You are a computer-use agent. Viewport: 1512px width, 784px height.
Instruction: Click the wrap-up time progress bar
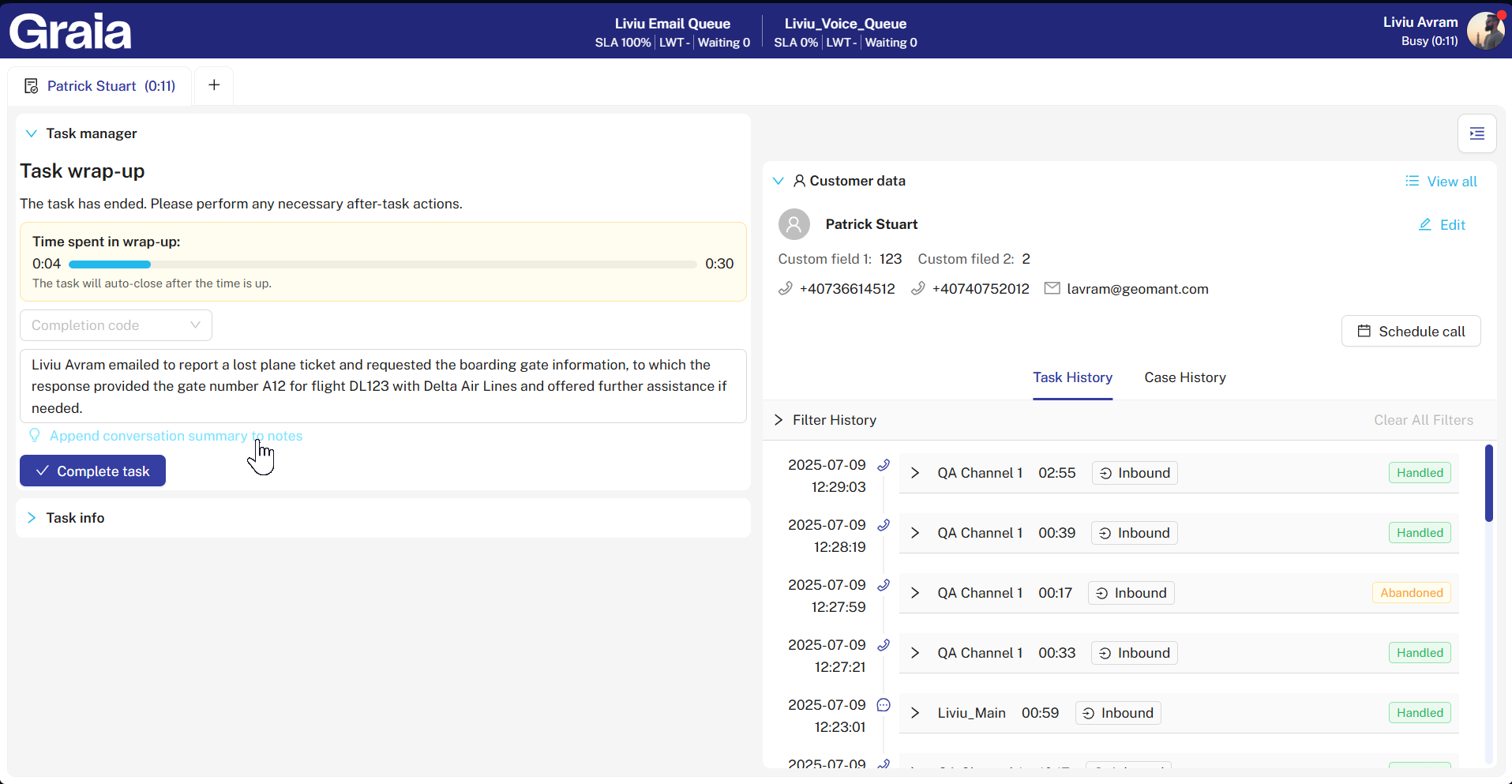click(382, 264)
